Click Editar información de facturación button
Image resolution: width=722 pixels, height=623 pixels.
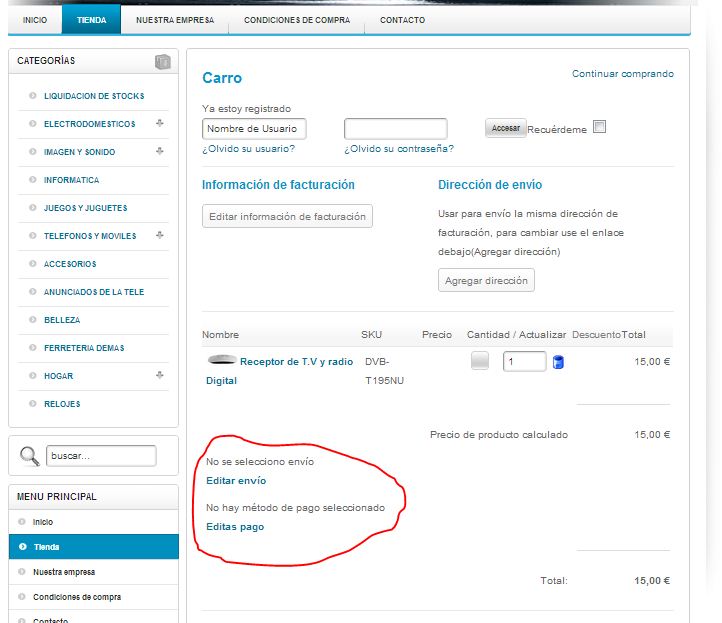point(287,216)
